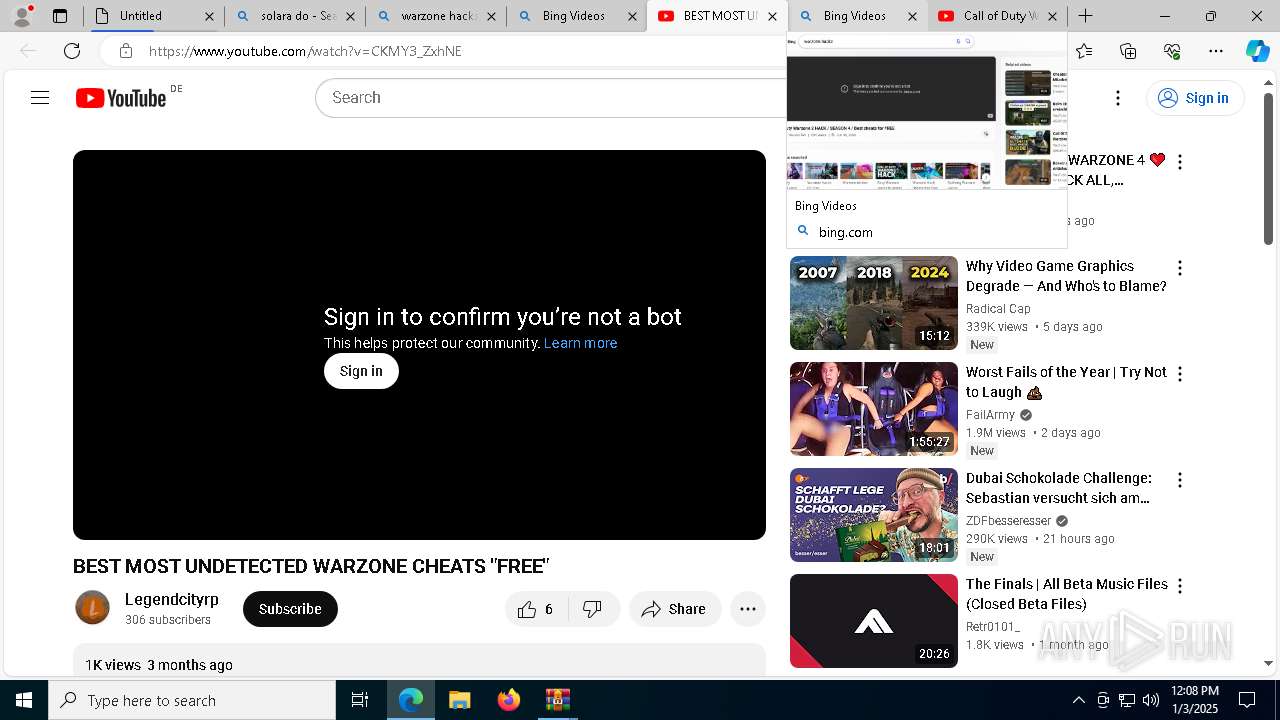The image size is (1280, 720).
Task: Open notification center icon
Action: click(1247, 700)
